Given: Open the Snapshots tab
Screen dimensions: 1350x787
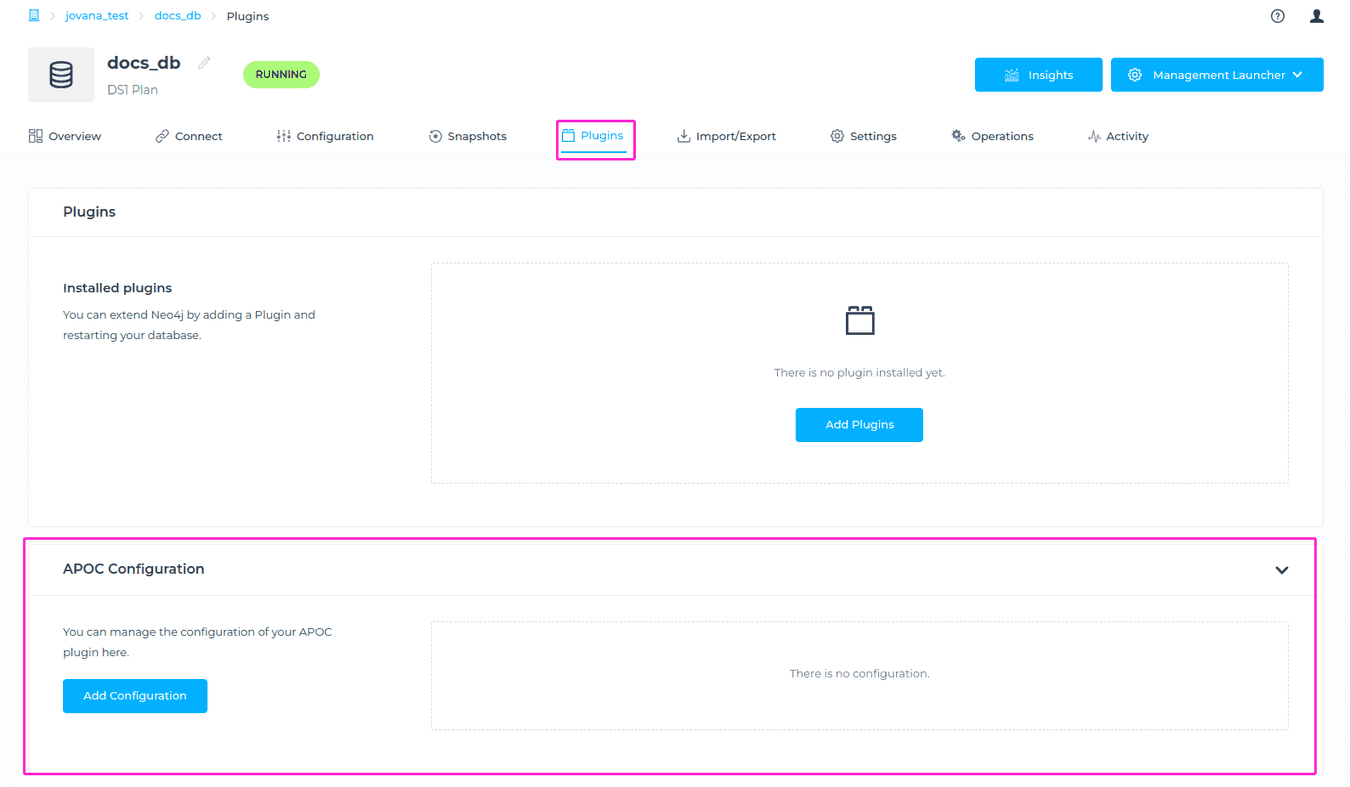Looking at the screenshot, I should (x=467, y=136).
